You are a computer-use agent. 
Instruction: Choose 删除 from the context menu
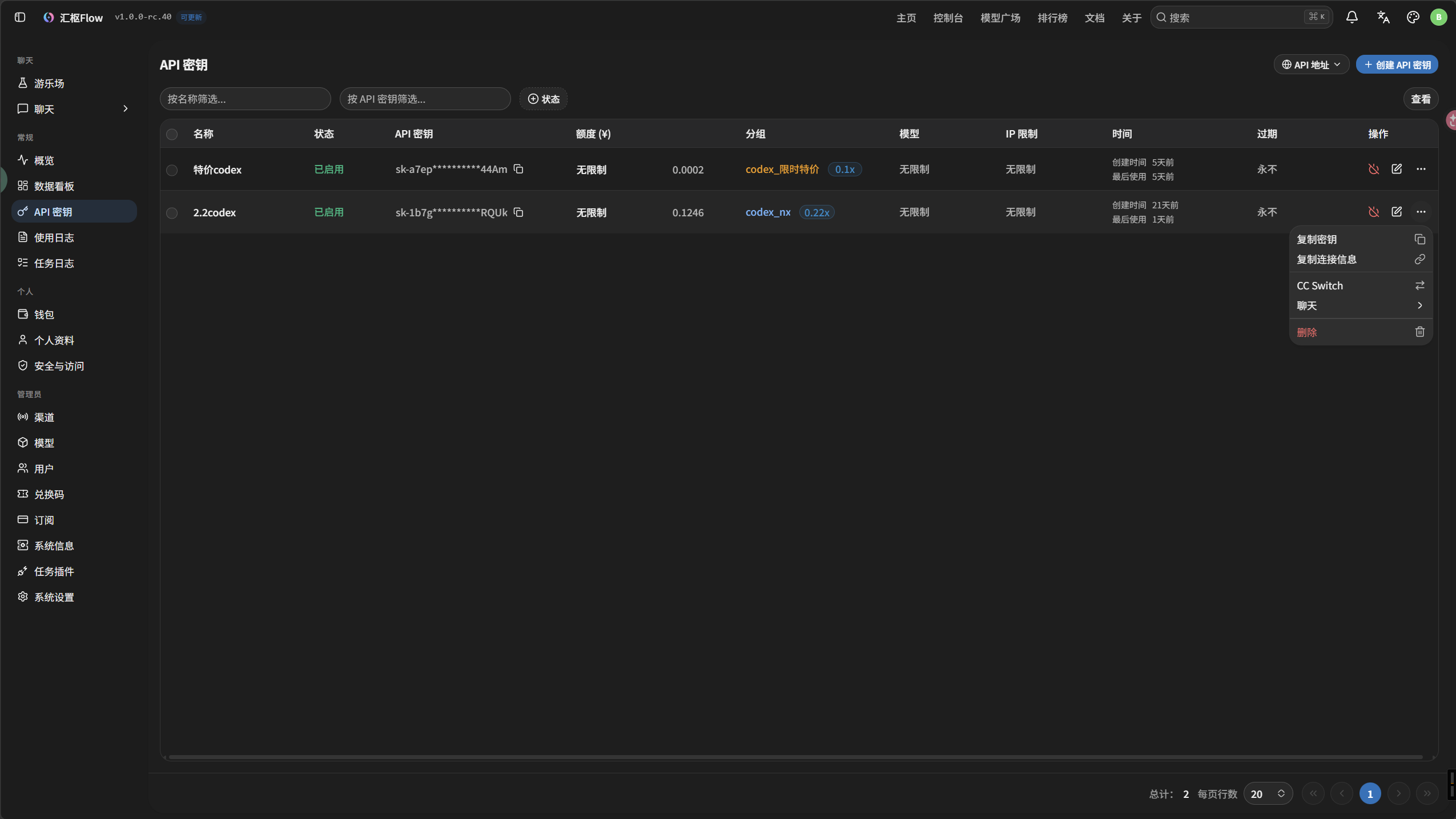pos(1361,332)
